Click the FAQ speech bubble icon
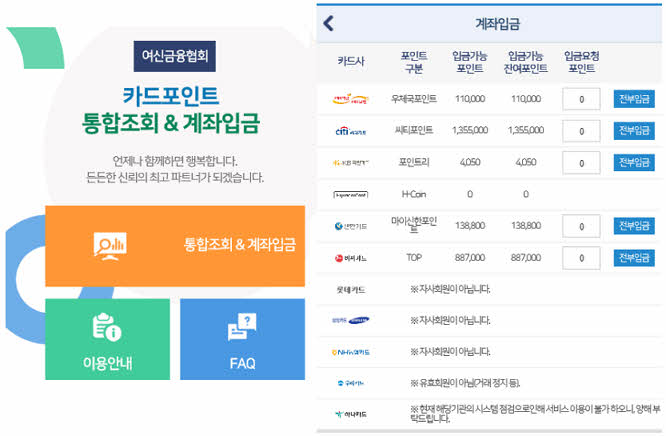This screenshot has height=436, width=666. pos(242,327)
